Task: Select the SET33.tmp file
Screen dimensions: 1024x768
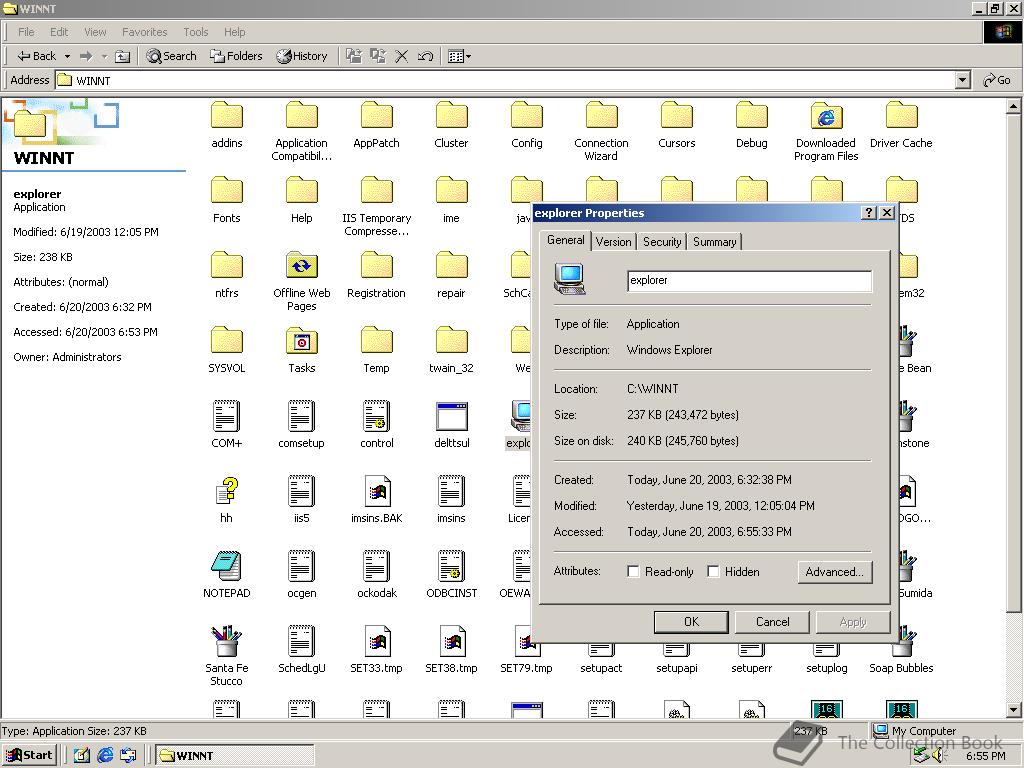Action: 377,650
